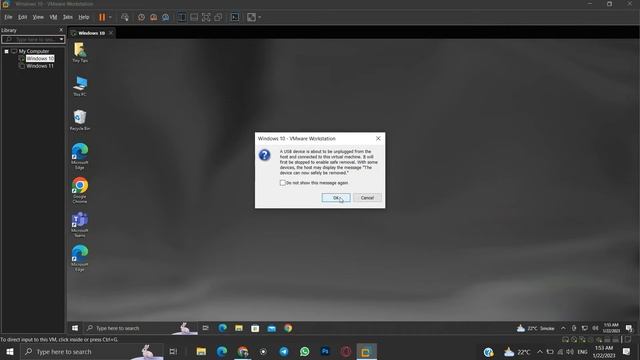Select This PC desktop icon in guest
The image size is (640, 360).
point(80,86)
